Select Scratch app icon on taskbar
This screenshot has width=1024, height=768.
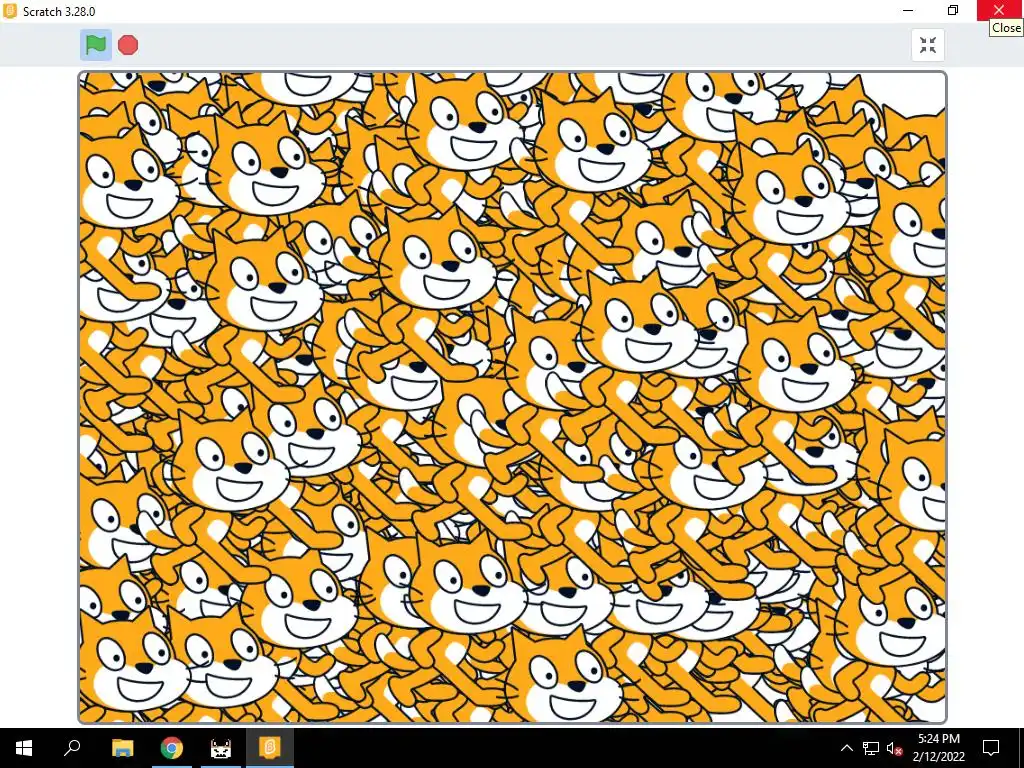(270, 748)
